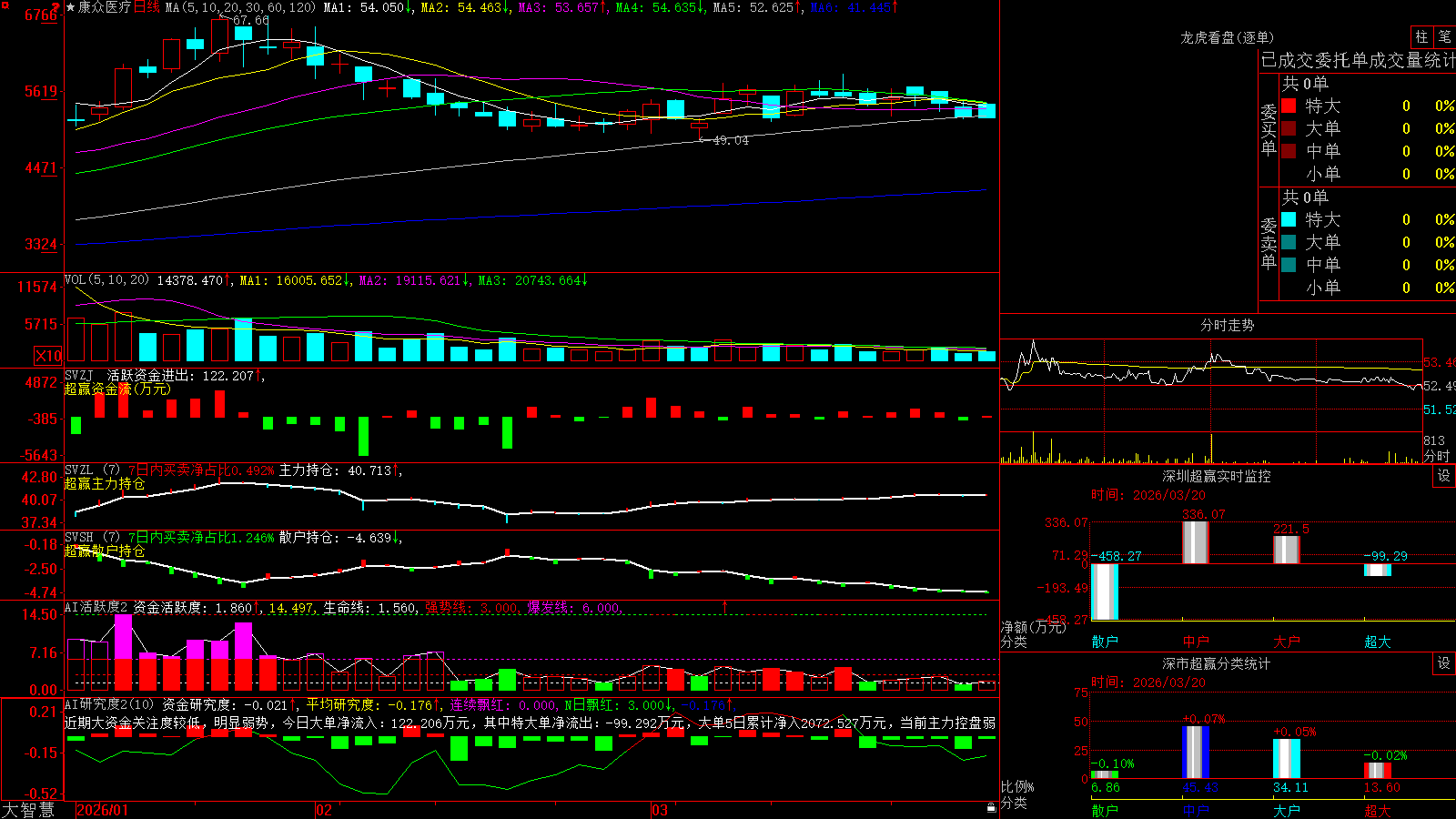
Task: Click the dark red 大单 swatch in 委买单
Action: click(x=1289, y=128)
